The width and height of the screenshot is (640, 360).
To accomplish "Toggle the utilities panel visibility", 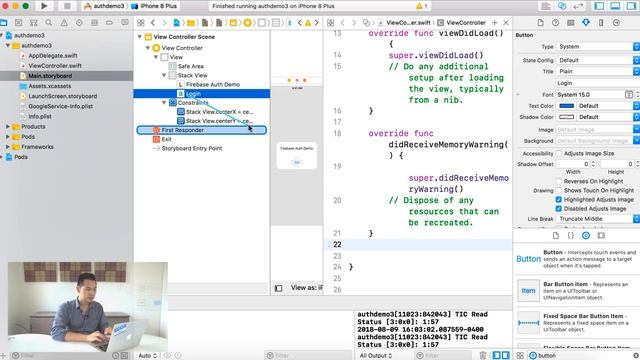I will (631, 6).
